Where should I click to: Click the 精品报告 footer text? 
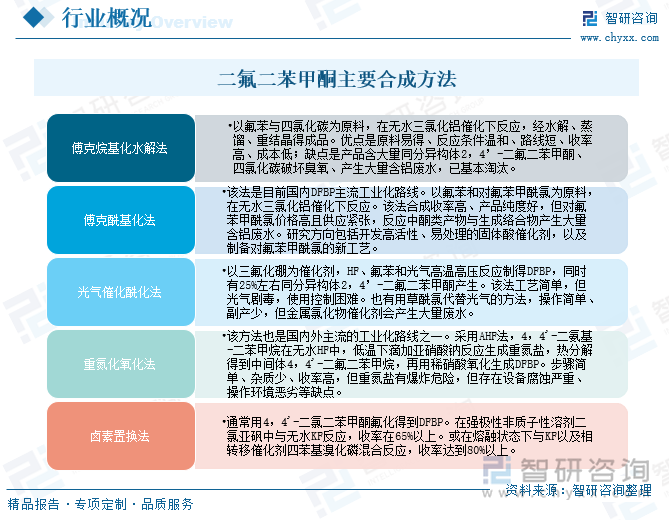[33, 504]
